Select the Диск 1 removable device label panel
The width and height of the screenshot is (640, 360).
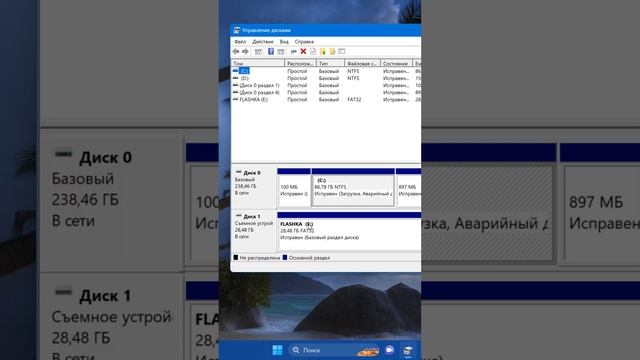(253, 231)
